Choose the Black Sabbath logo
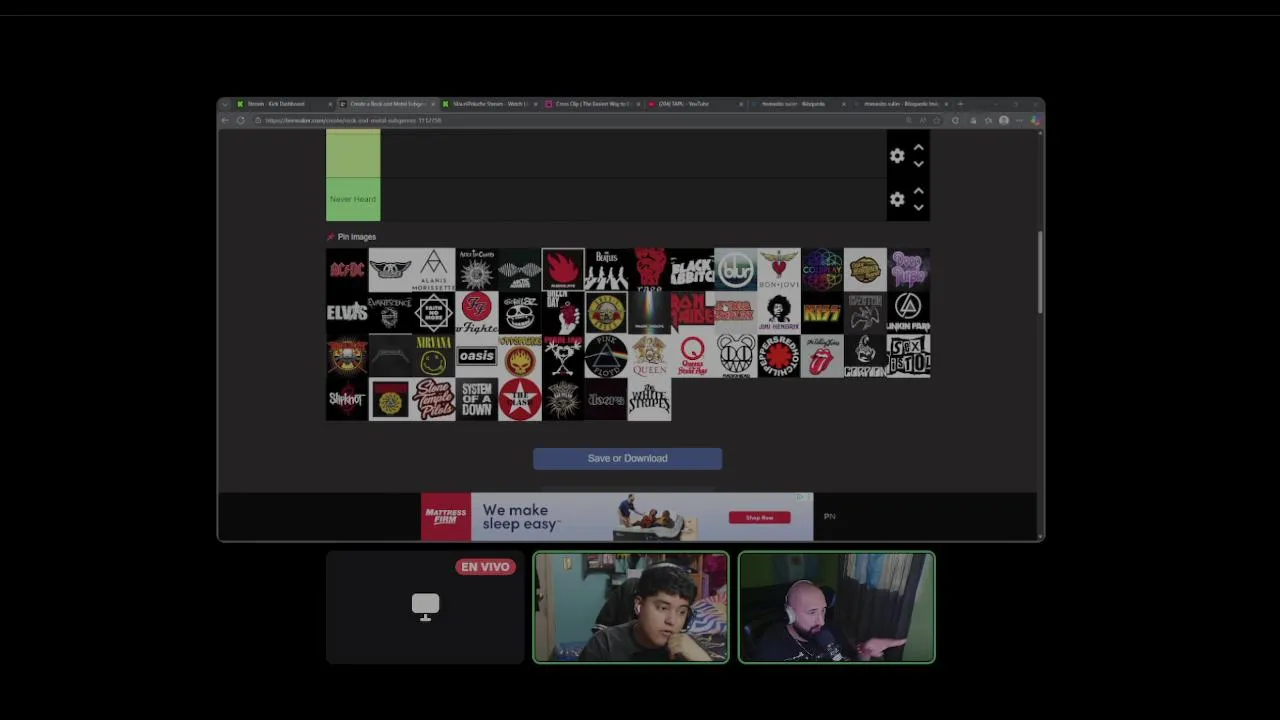The width and height of the screenshot is (1280, 720). [692, 270]
